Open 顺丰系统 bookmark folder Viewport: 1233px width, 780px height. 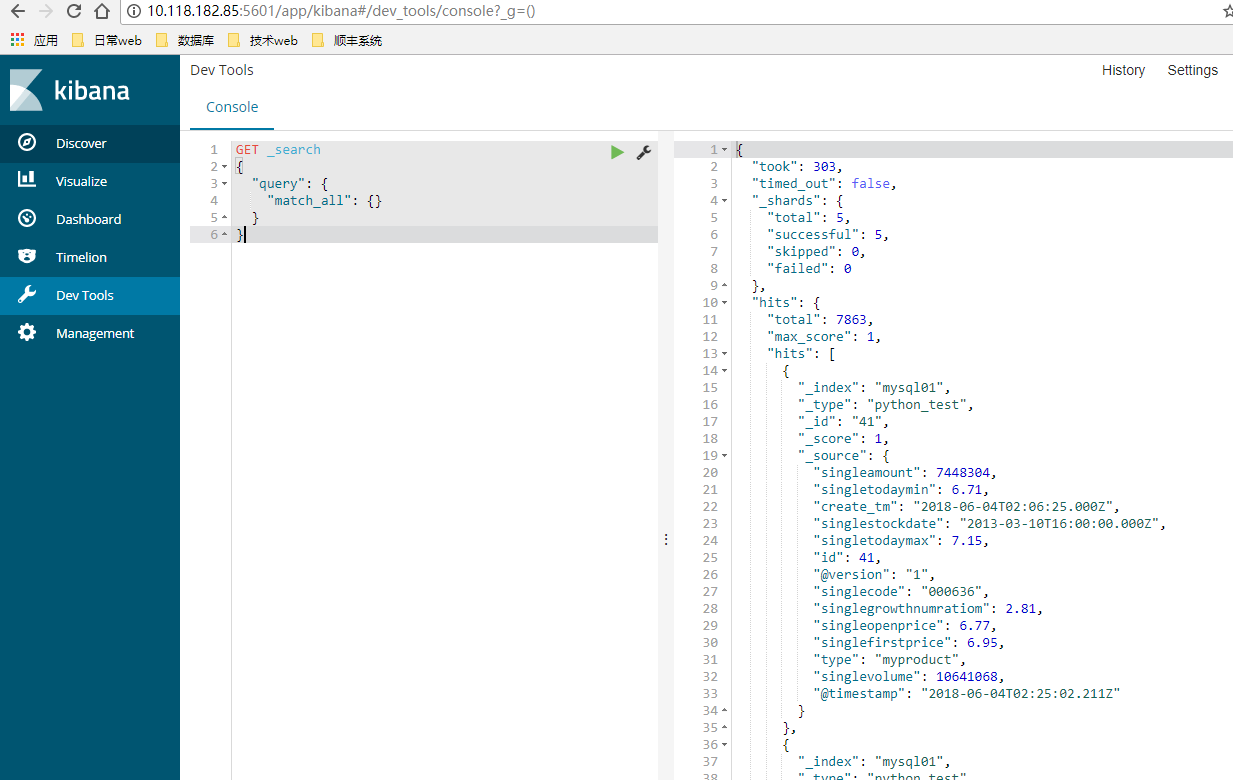[x=346, y=41]
